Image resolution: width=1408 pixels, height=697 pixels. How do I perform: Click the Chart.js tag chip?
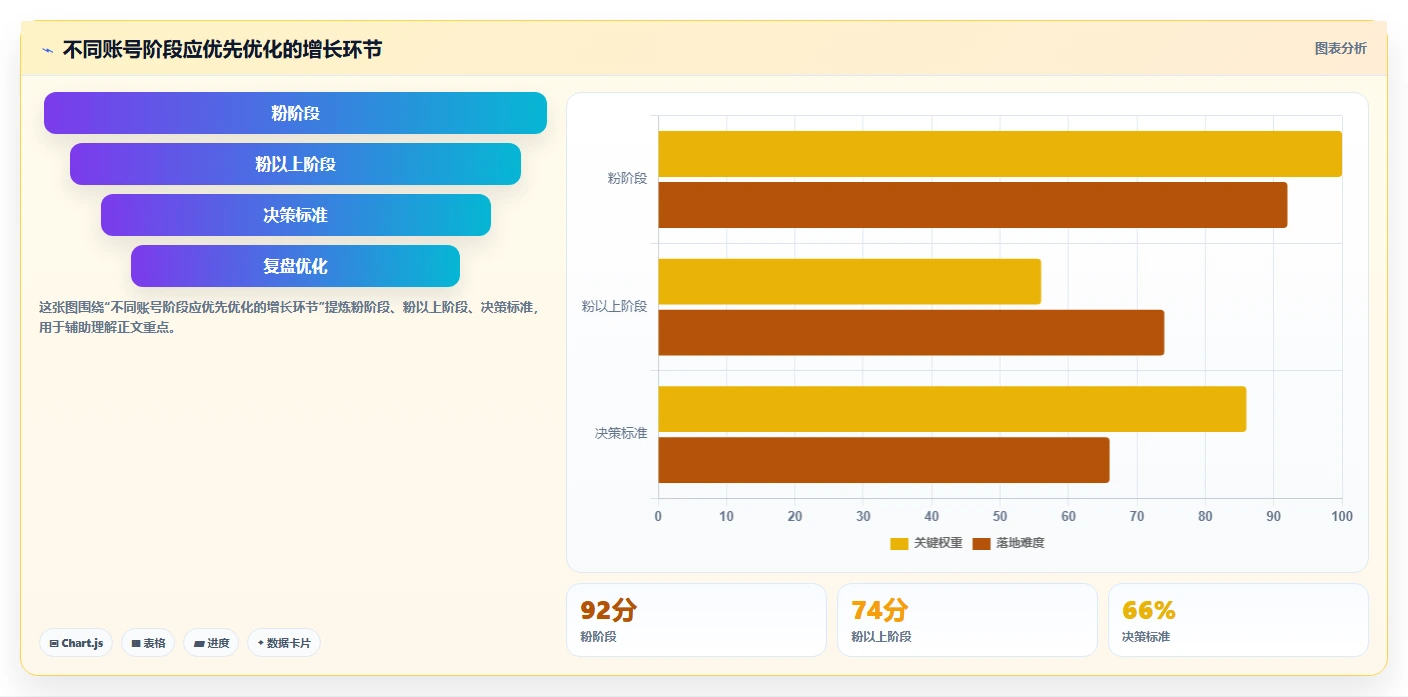[x=76, y=643]
